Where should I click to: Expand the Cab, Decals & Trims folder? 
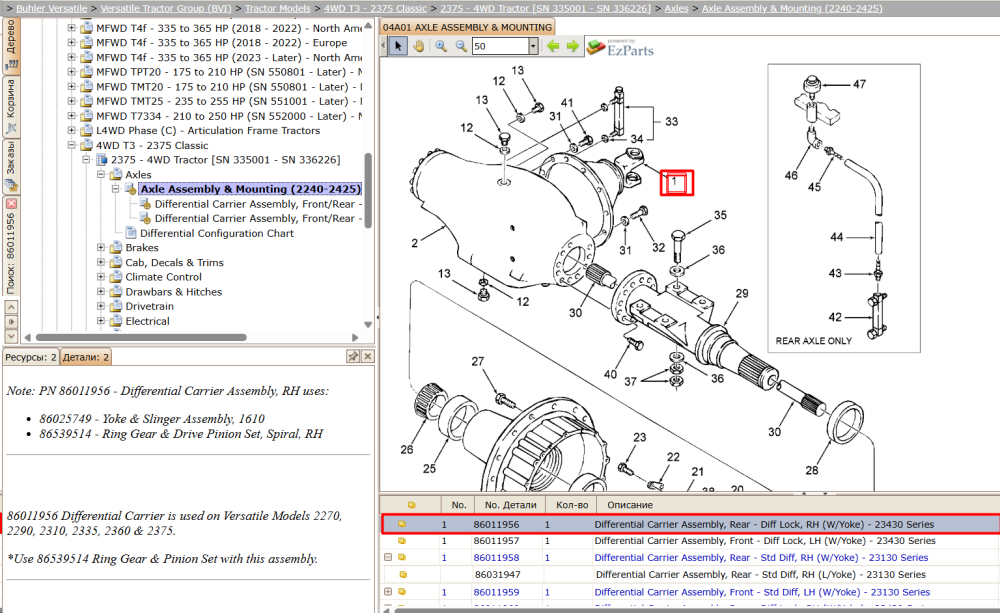pos(101,262)
